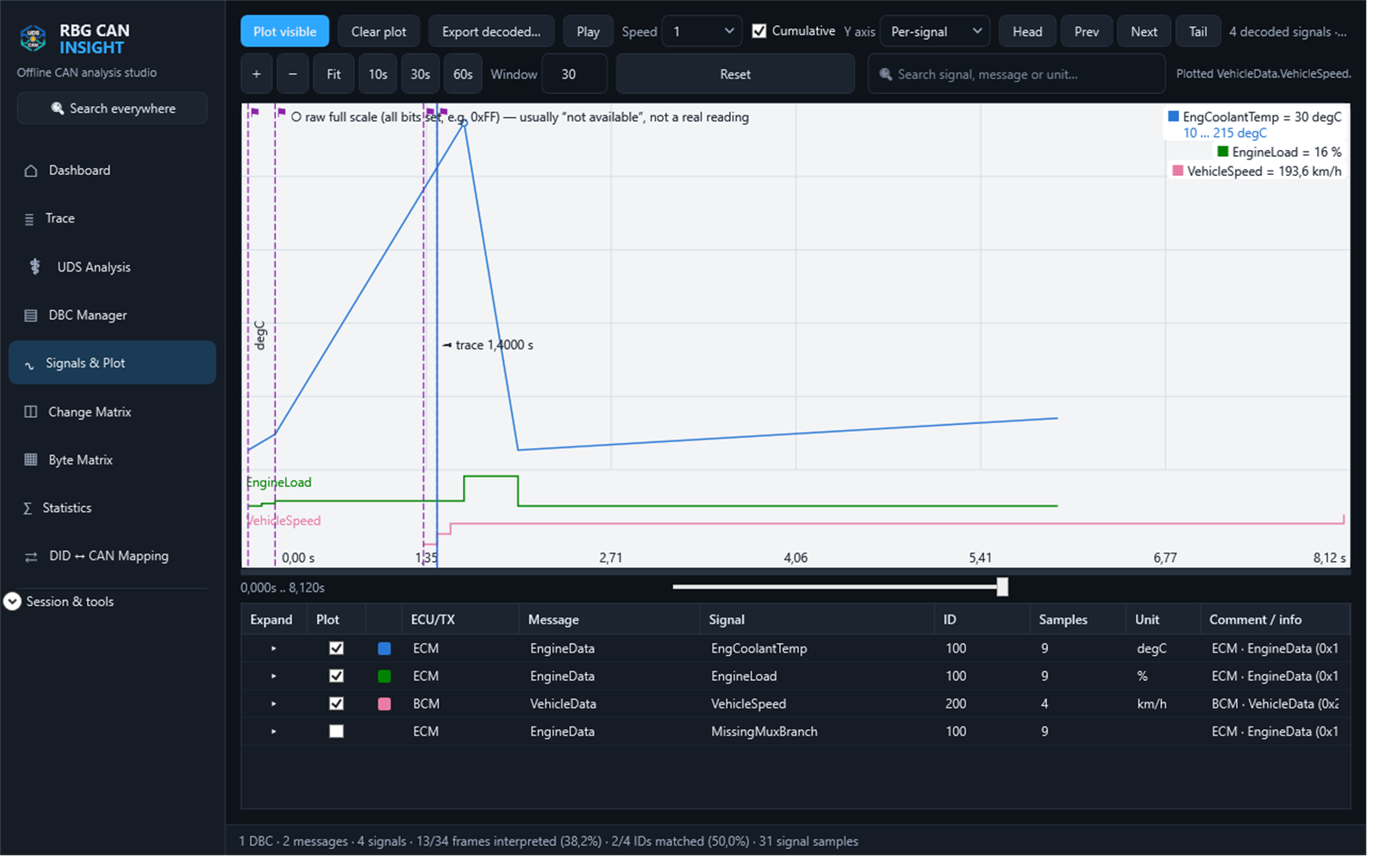Image resolution: width=1379 pixels, height=868 pixels.
Task: Click Export decoded button
Action: pyautogui.click(x=491, y=32)
